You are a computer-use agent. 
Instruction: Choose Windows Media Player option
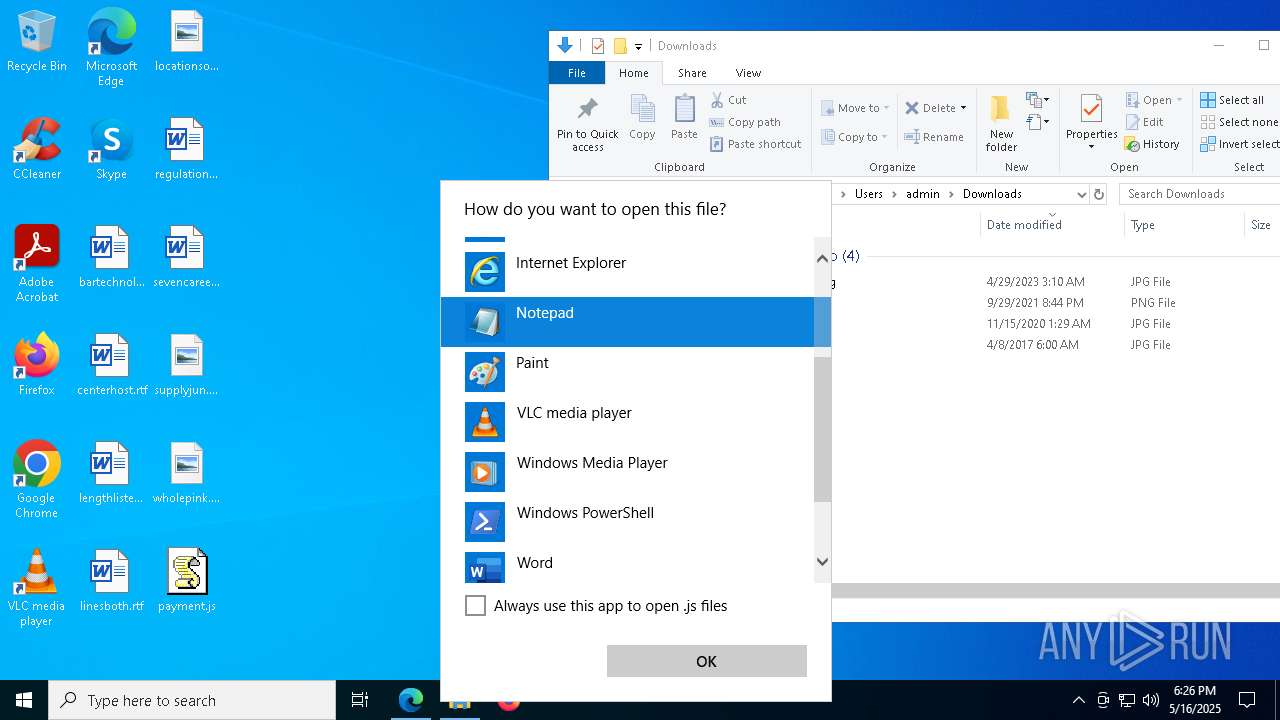tap(628, 471)
